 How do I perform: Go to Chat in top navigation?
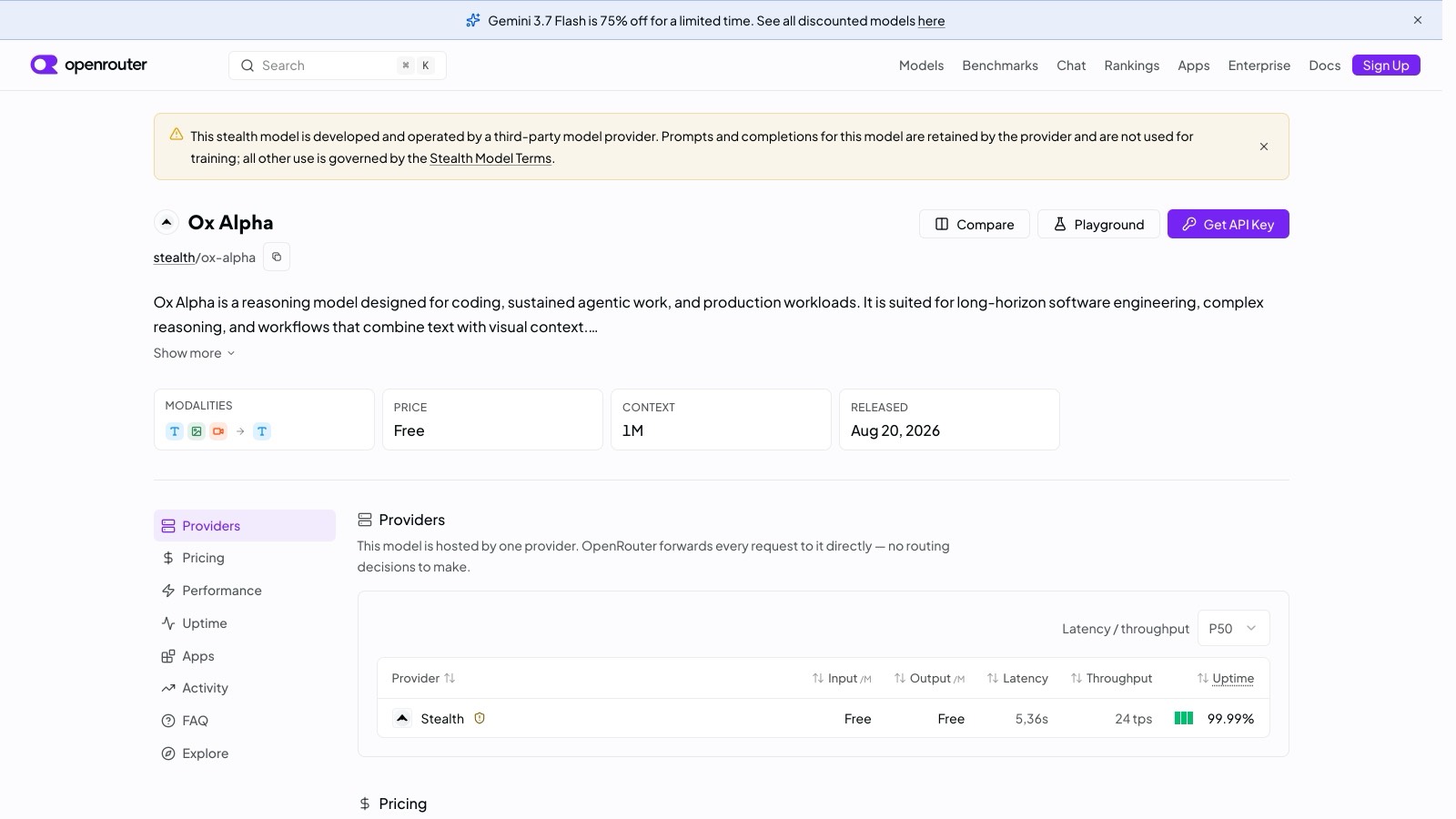click(x=1071, y=66)
